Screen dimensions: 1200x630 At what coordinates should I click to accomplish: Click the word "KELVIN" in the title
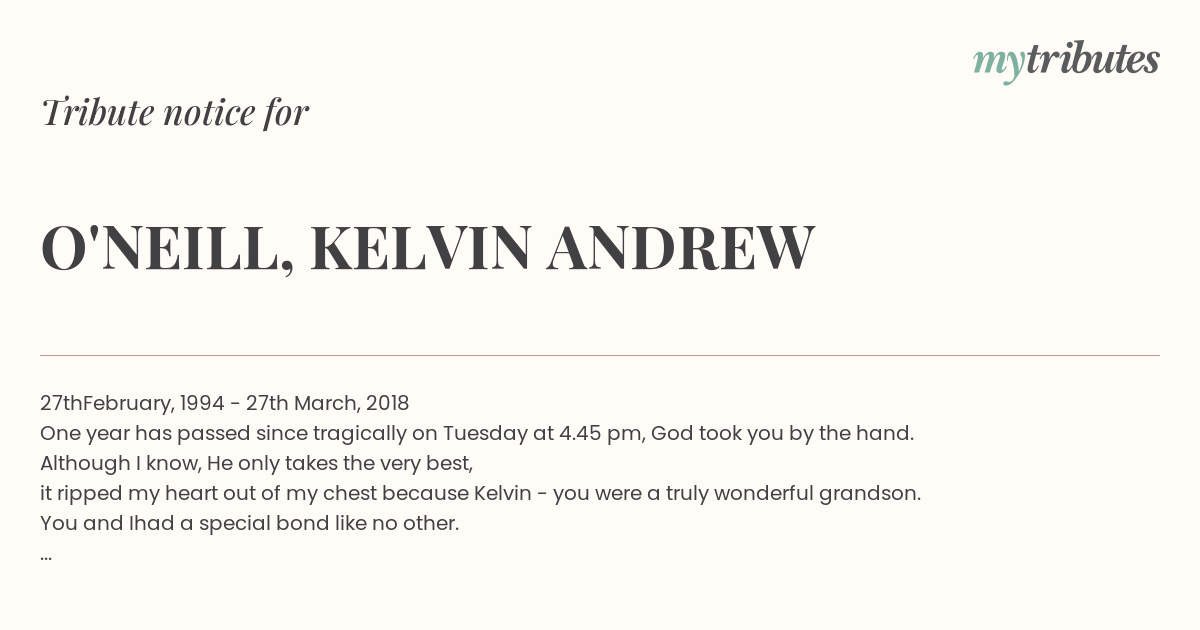coord(420,248)
